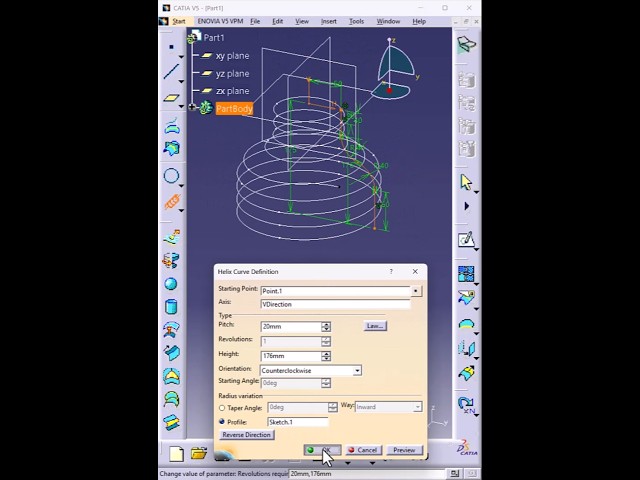The image size is (640, 480).
Task: Create a new document with New icon
Action: (x=176, y=453)
